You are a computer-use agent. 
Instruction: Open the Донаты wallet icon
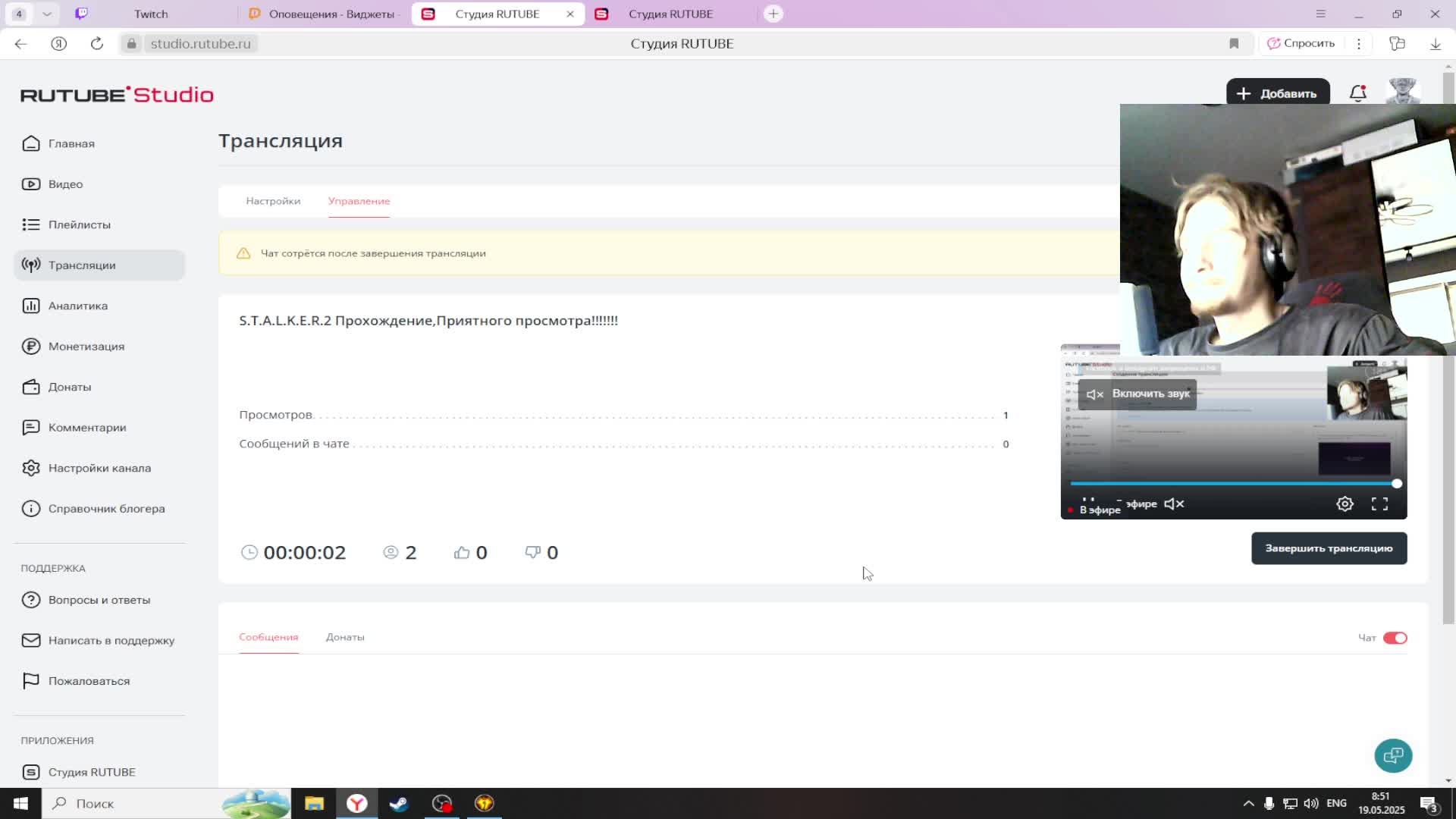pos(31,387)
